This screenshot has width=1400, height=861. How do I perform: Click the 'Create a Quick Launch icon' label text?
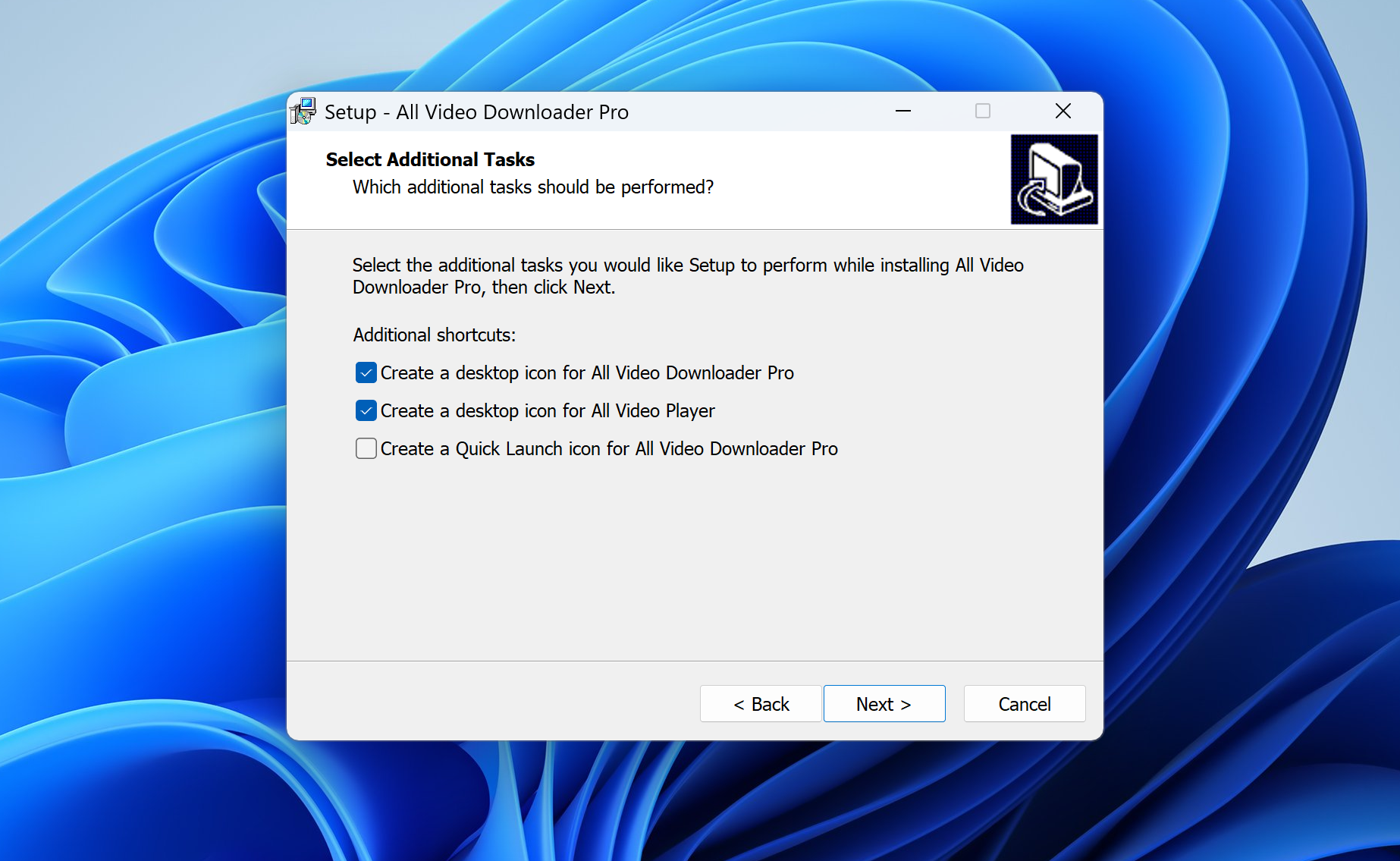tap(608, 448)
